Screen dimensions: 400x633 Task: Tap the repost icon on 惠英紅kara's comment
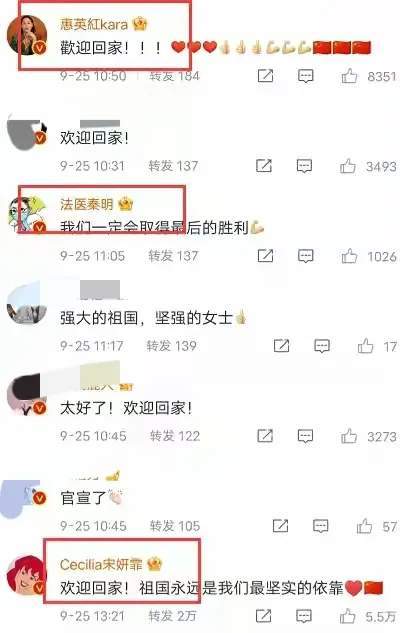[265, 76]
